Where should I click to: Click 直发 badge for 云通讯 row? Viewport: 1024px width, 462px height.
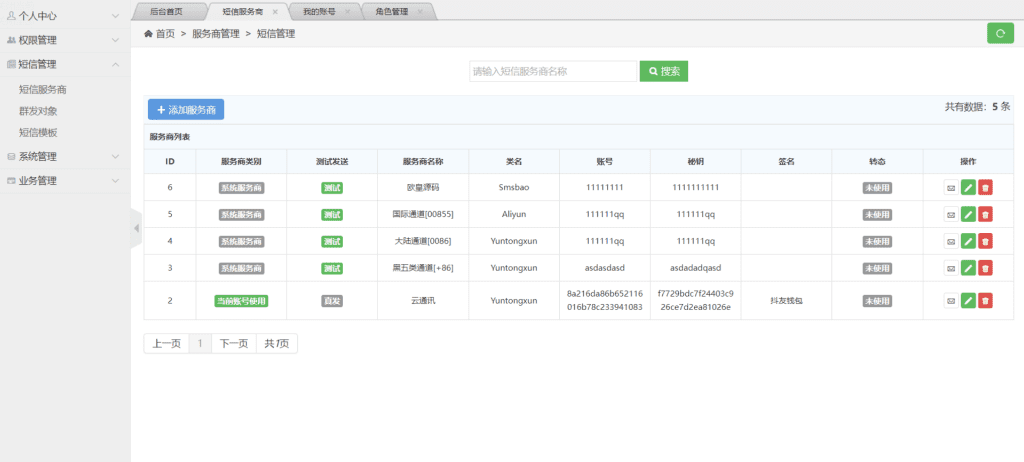tap(332, 301)
